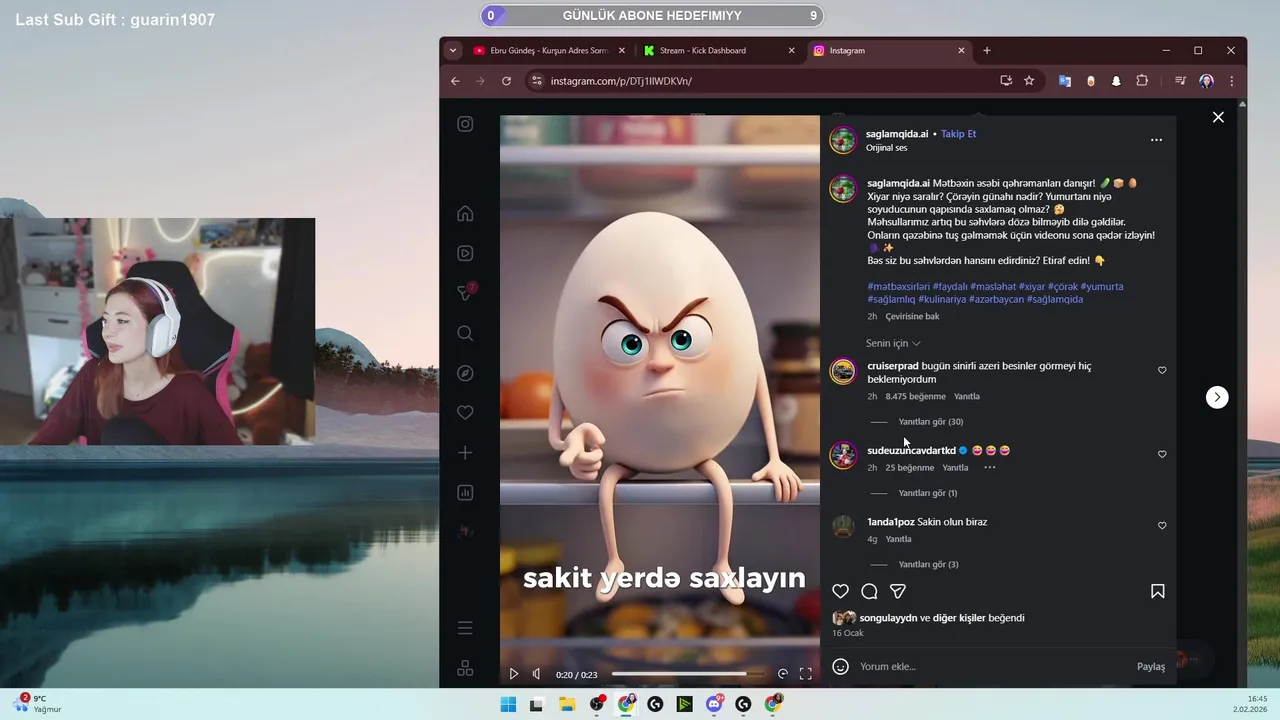Expand the Senin için comment sort dropdown

click(x=893, y=343)
